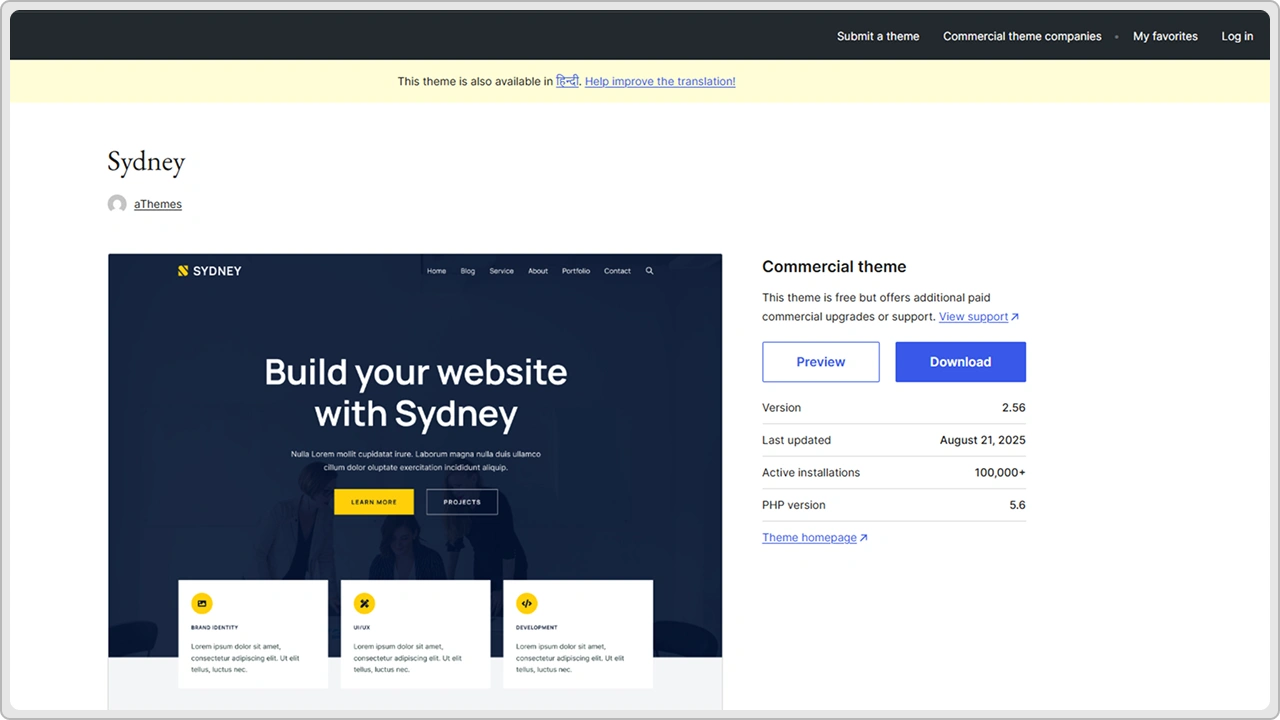Click About in the preview navigation
Viewport: 1280px width, 720px height.
538,271
